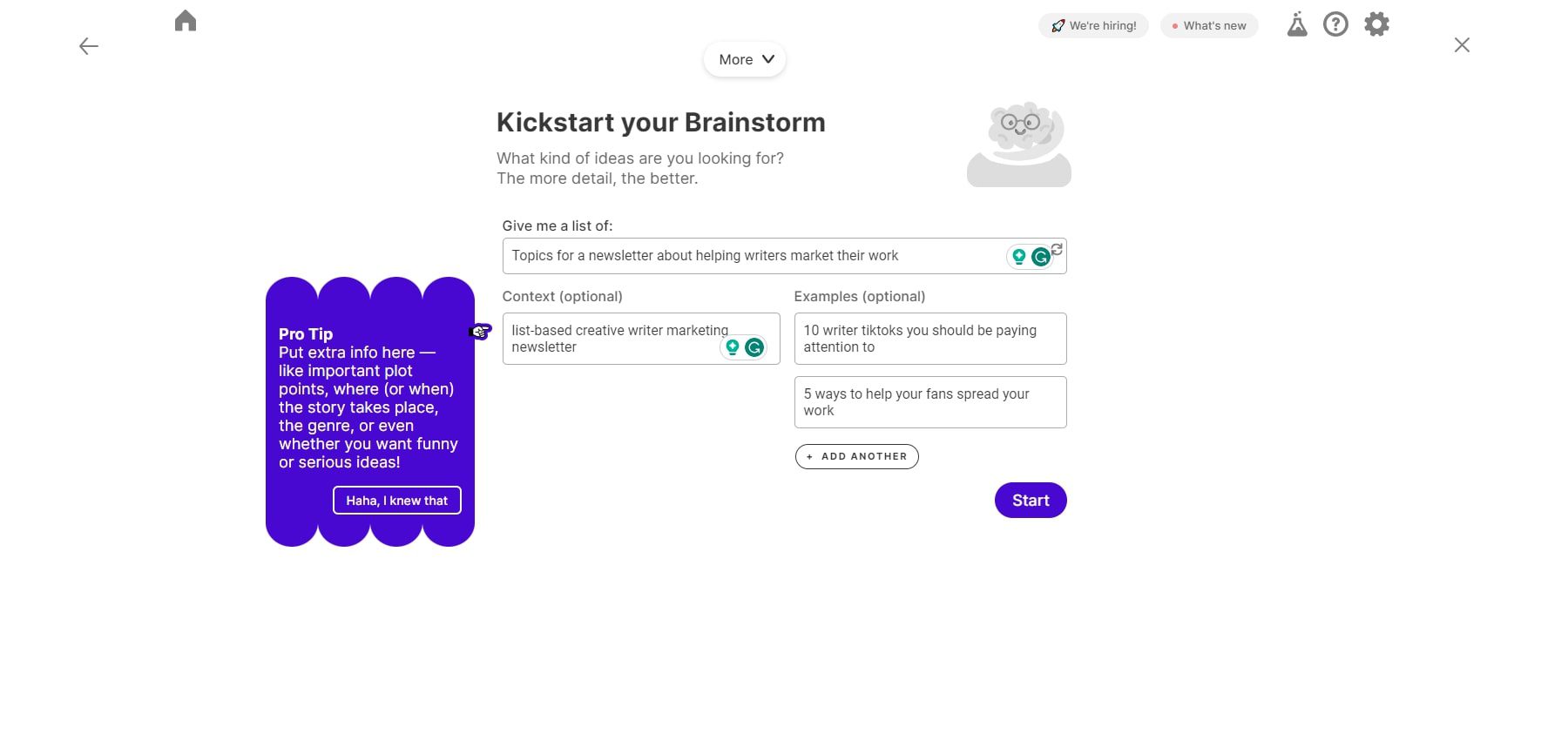Go to the home icon
The width and height of the screenshot is (1568, 740).
(x=186, y=21)
